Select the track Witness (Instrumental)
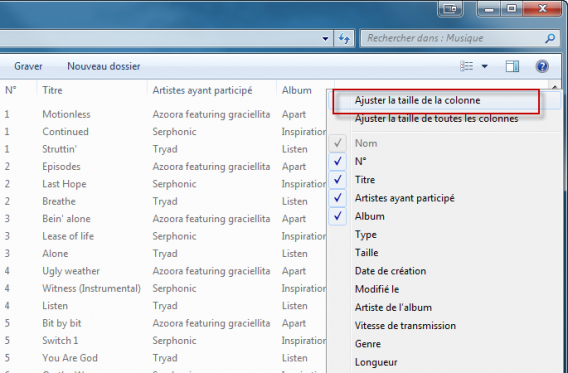 coord(91,288)
